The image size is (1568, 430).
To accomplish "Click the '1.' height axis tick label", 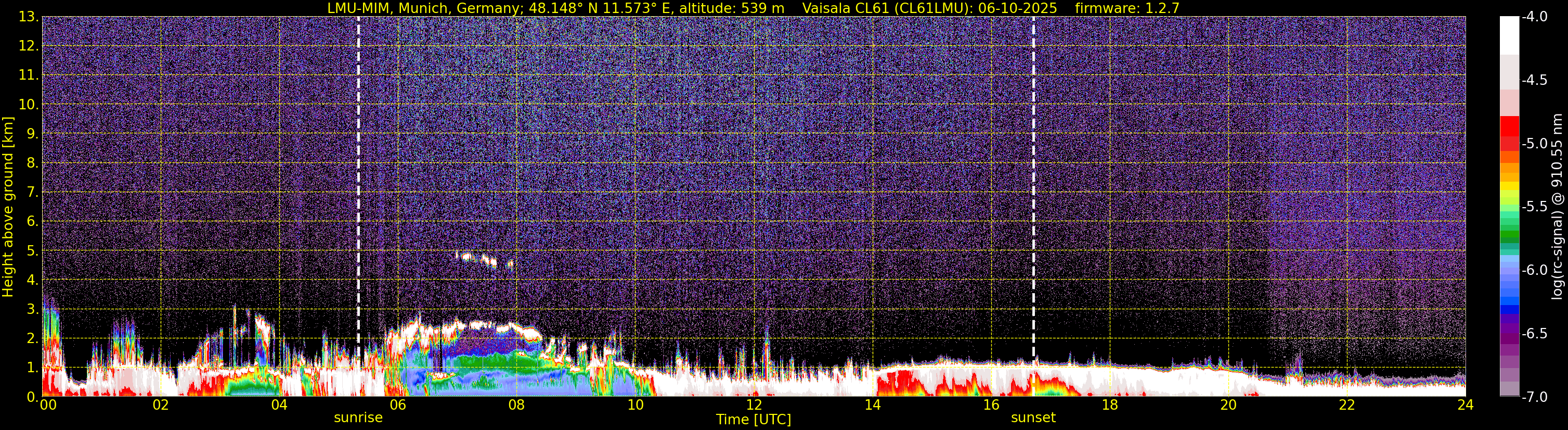I will pos(32,368).
